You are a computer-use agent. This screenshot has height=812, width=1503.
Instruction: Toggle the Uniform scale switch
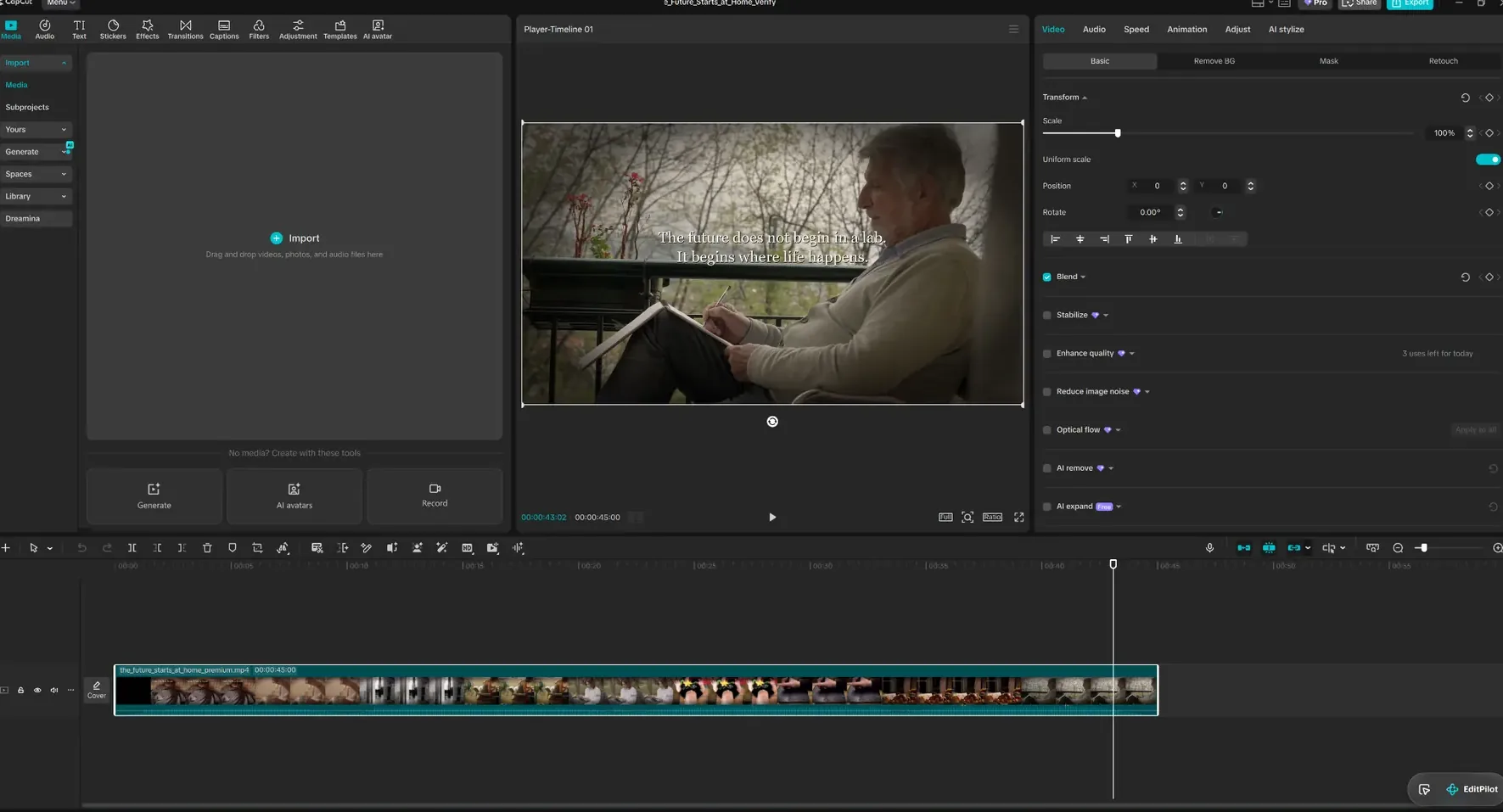[x=1487, y=160]
